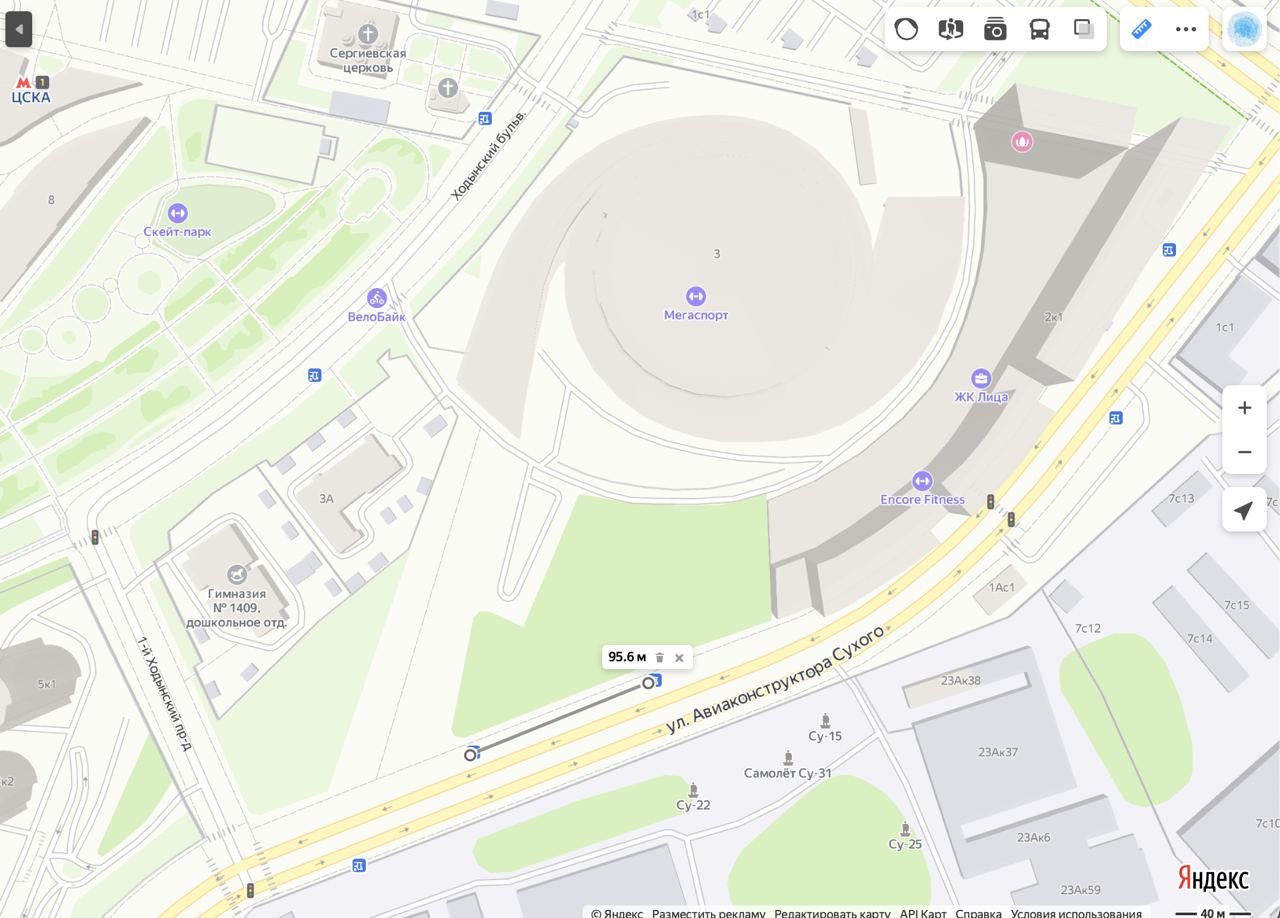The height and width of the screenshot is (918, 1280).
Task: Open the Справка menu link
Action: click(x=978, y=912)
